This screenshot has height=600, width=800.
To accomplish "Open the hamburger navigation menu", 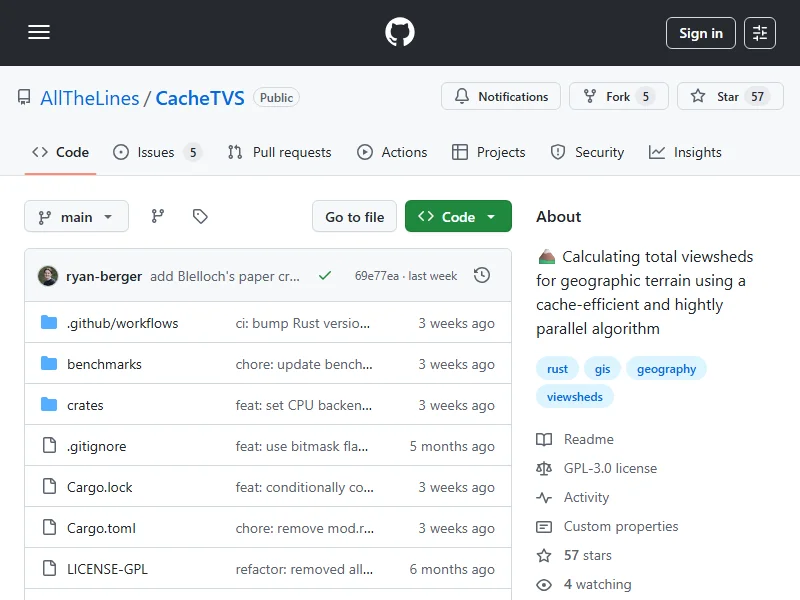I will (39, 33).
